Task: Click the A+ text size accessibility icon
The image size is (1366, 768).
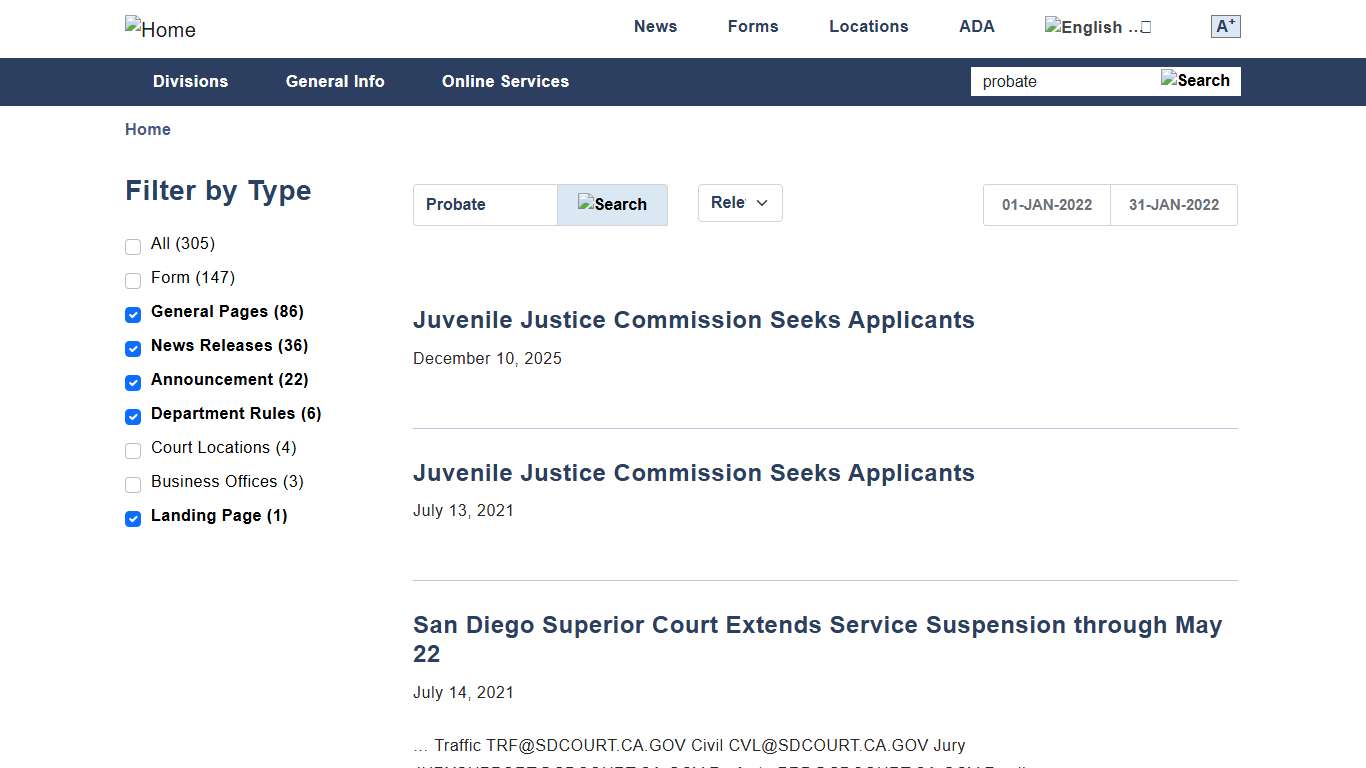Action: (1224, 26)
